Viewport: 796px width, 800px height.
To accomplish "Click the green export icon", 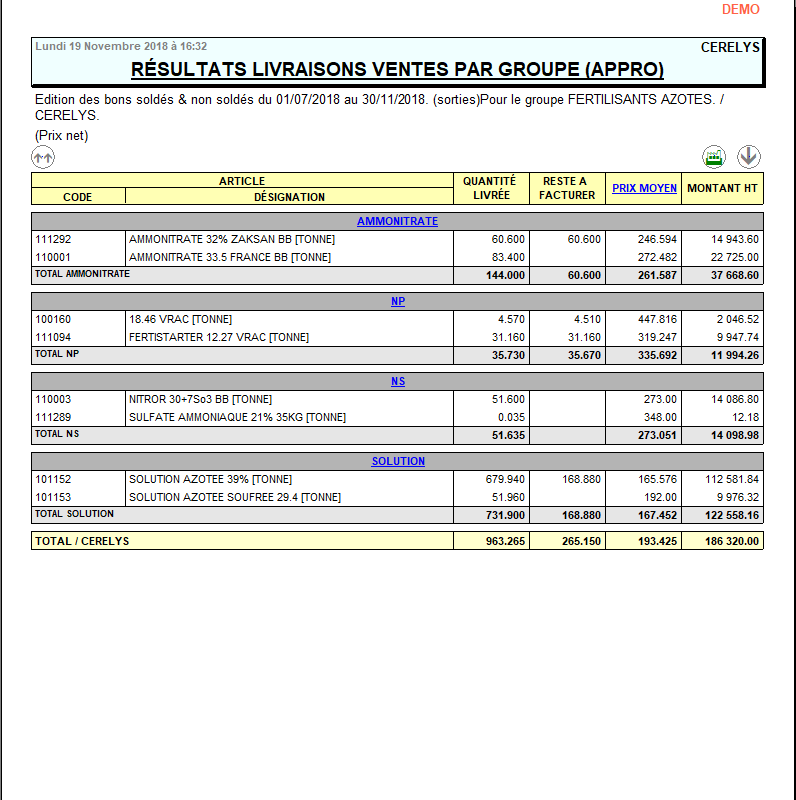I will pyautogui.click(x=713, y=157).
